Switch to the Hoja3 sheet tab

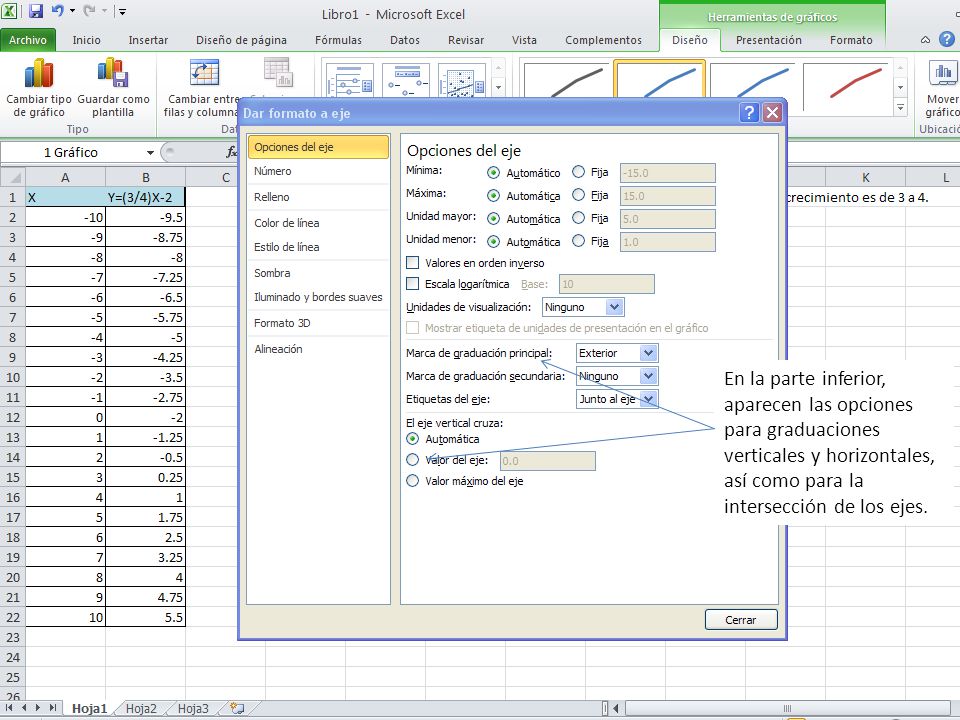pos(193,708)
